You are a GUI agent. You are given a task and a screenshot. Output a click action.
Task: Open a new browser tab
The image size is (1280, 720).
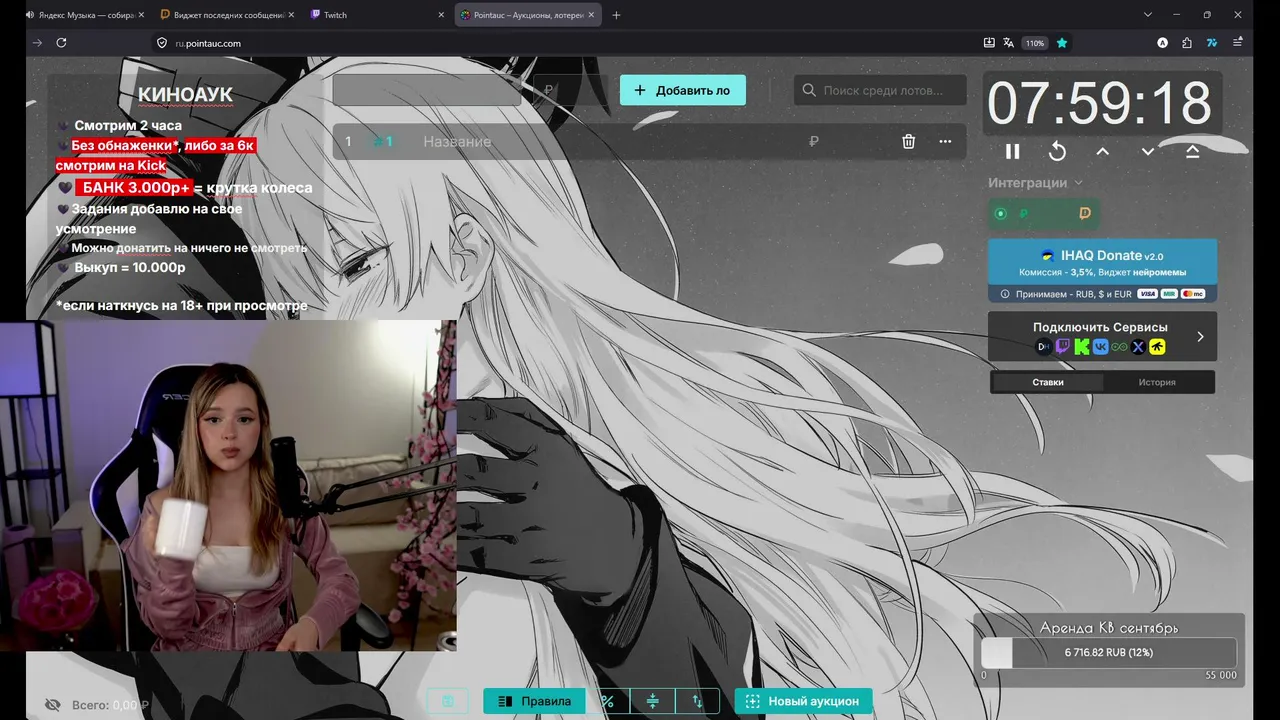click(616, 15)
